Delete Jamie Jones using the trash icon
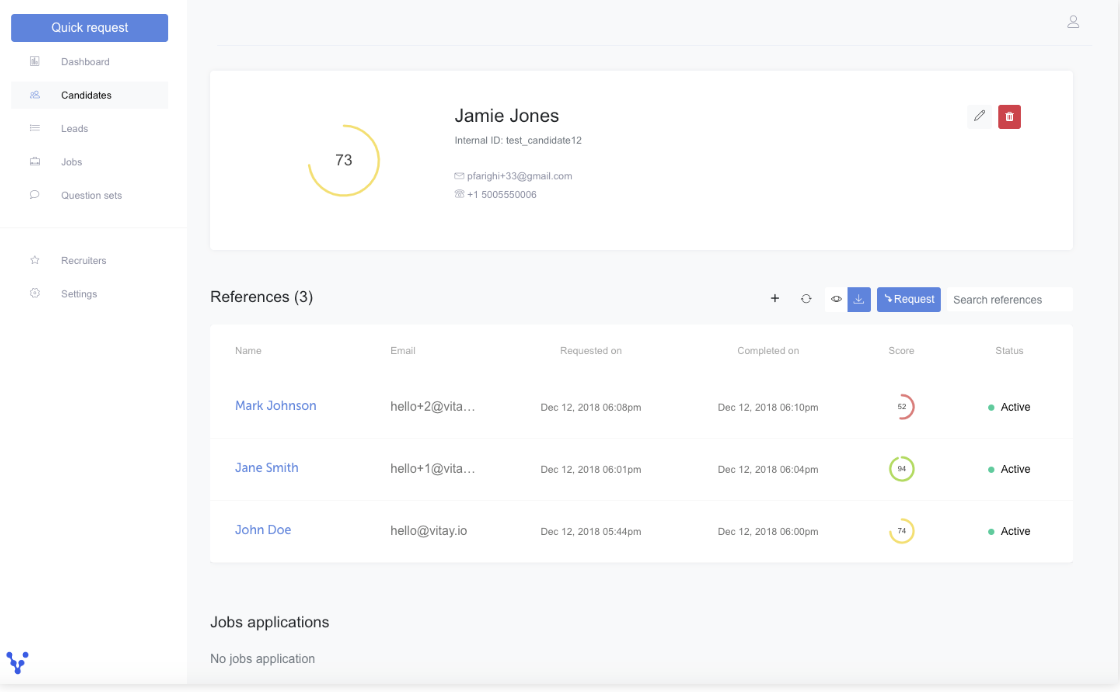Viewport: 1120px width, 692px height. tap(1009, 116)
